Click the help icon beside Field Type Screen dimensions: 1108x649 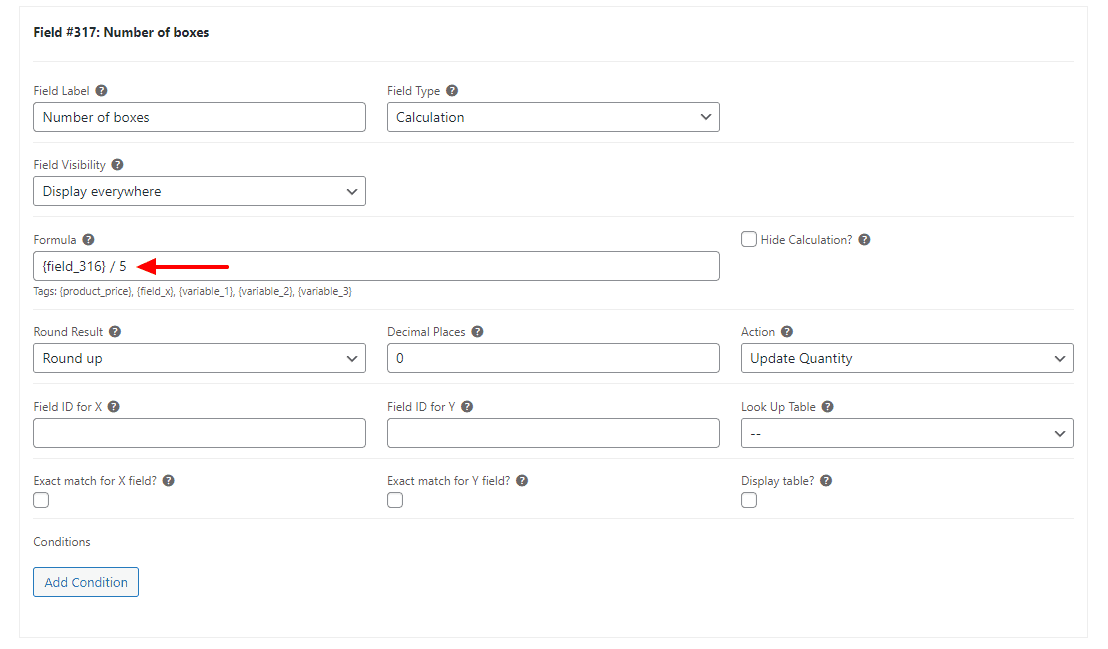452,90
